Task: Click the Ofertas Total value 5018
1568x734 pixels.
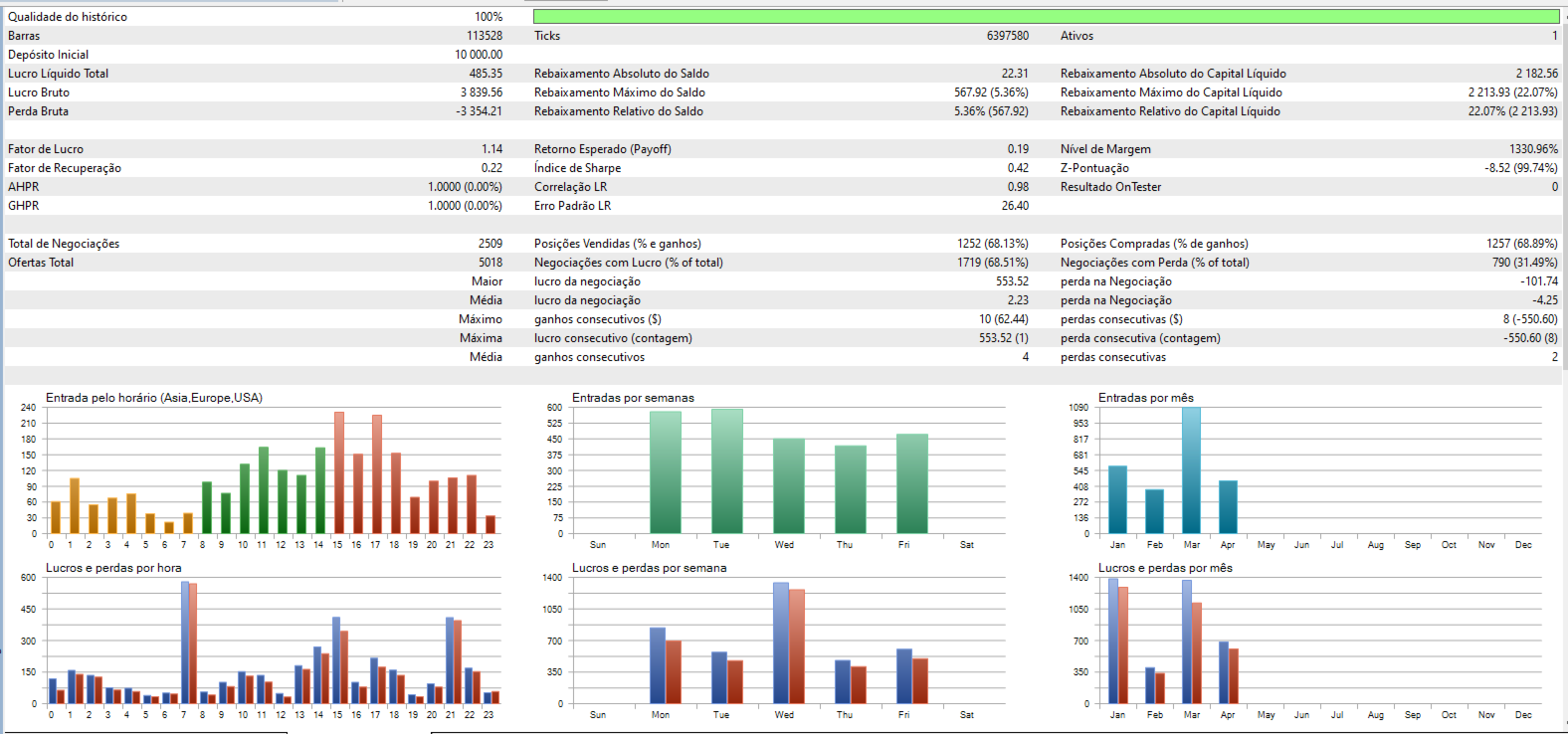Action: (x=490, y=263)
